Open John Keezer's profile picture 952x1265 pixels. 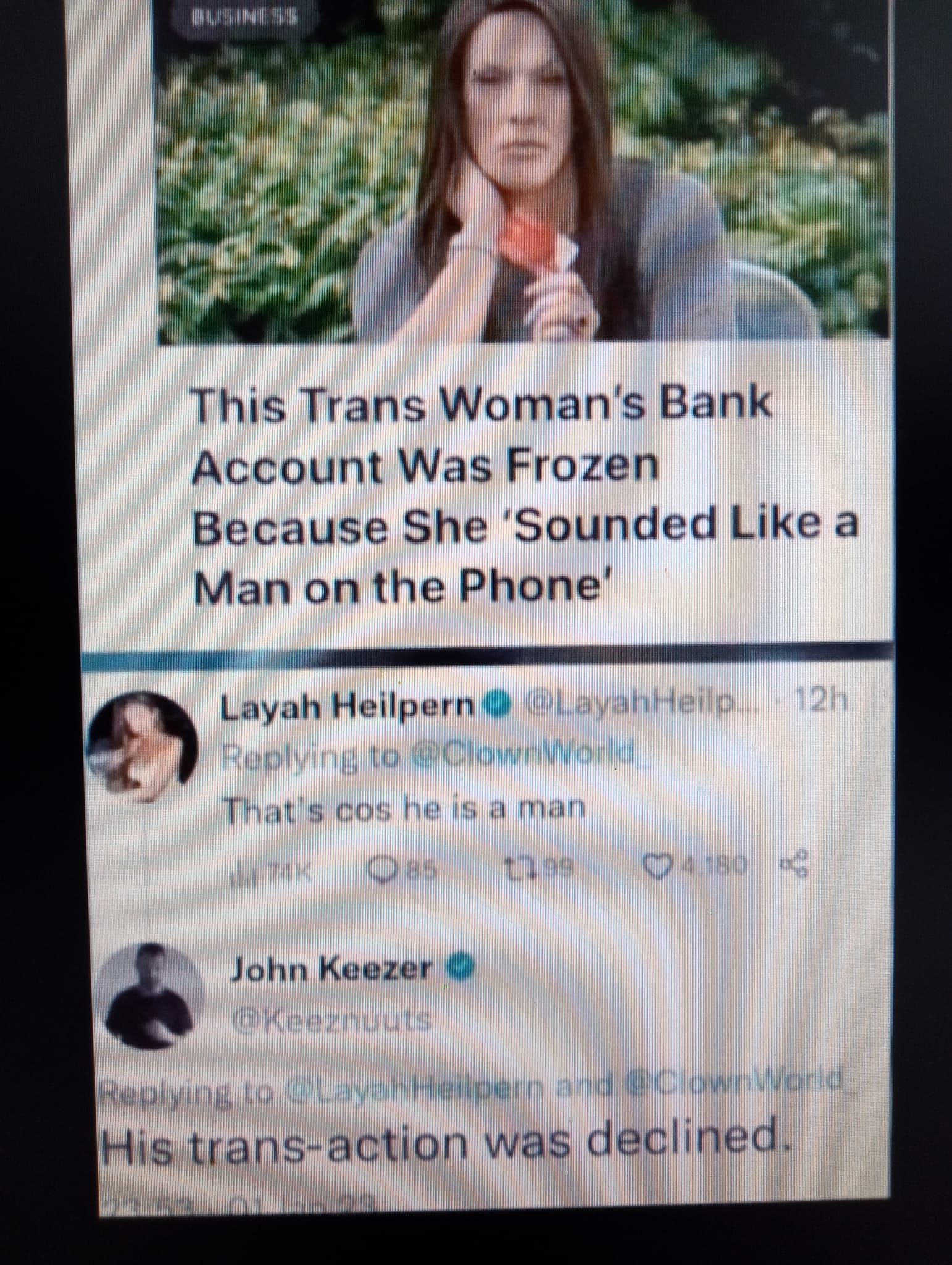(x=154, y=996)
